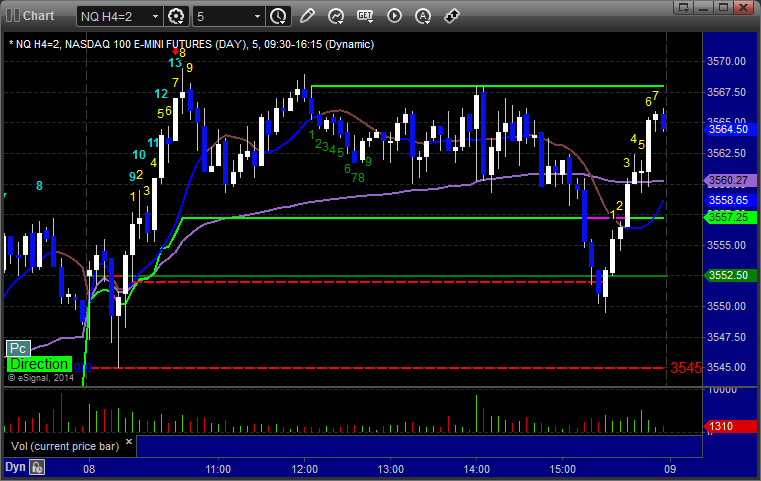Click the 15:00 time axis label
This screenshot has width=761, height=481.
coord(562,469)
